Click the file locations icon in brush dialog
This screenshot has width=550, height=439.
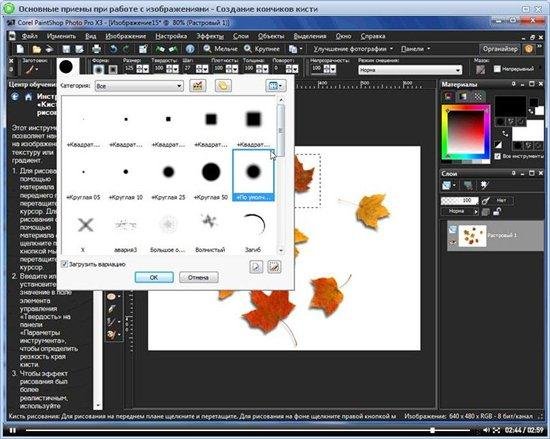223,86
